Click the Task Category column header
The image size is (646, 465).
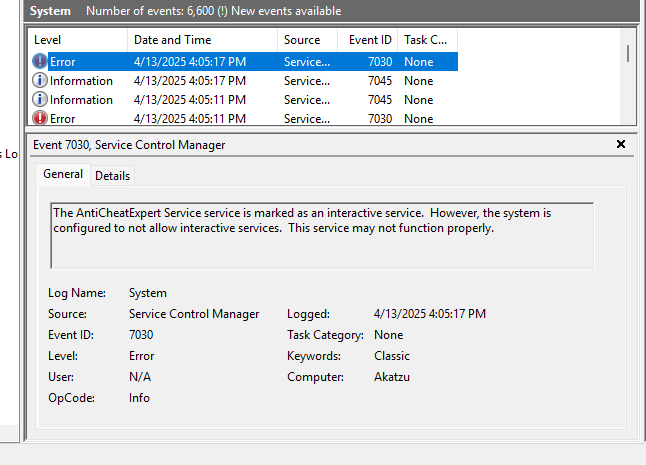426,40
